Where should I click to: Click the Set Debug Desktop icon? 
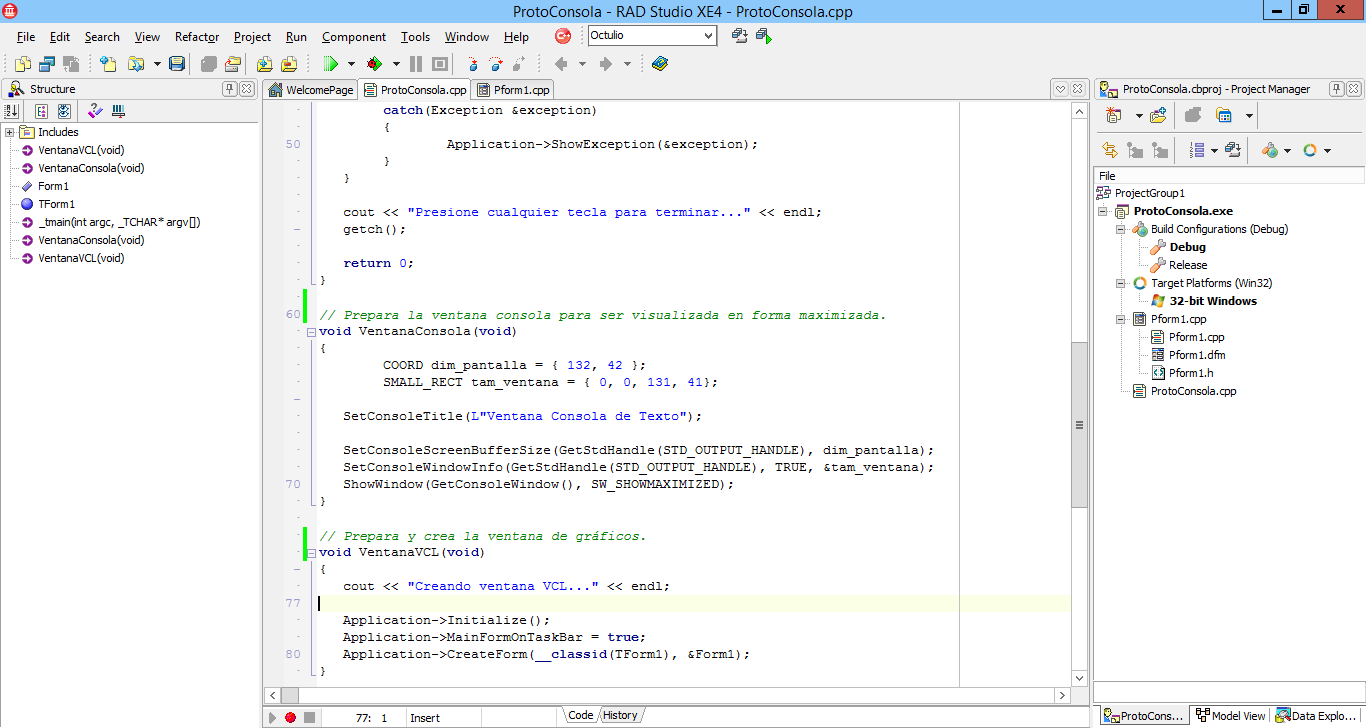(x=763, y=36)
